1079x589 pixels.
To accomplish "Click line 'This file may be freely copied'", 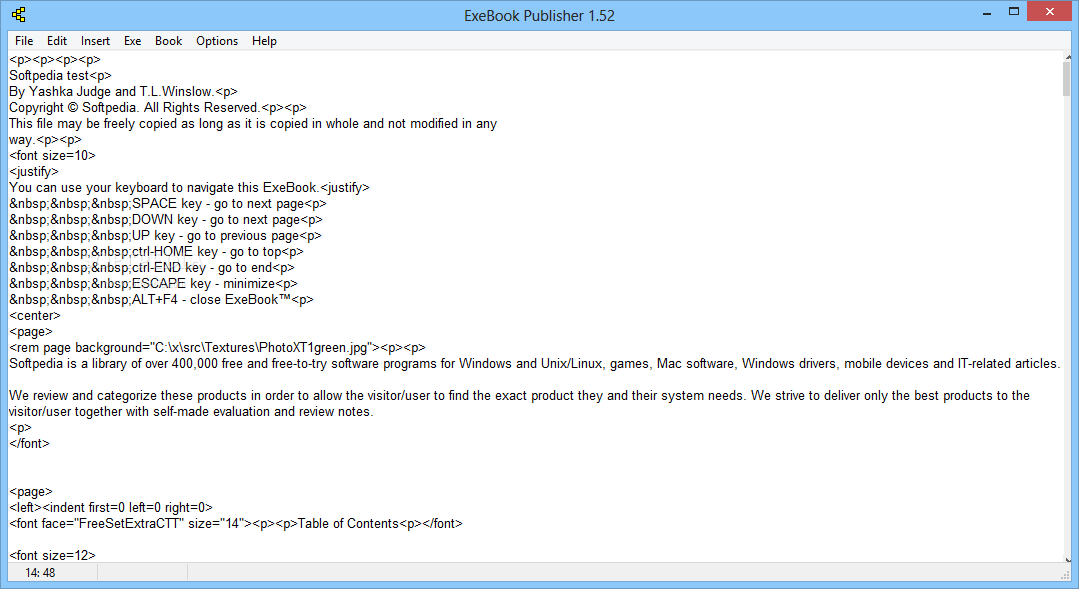I will click(253, 124).
